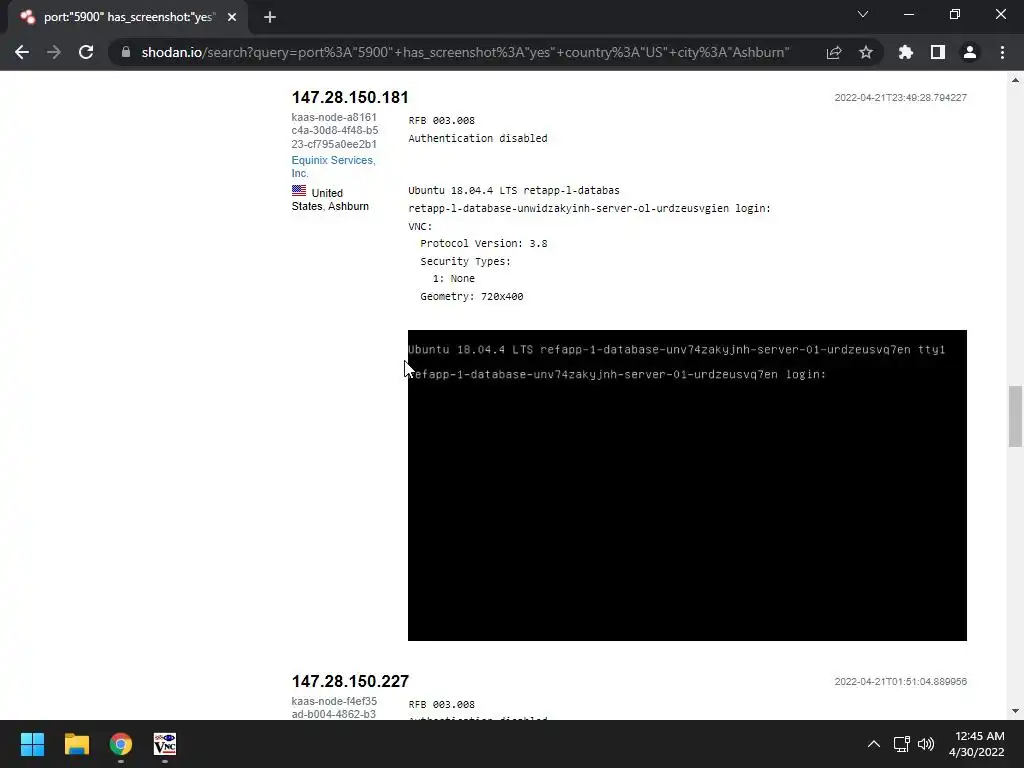
Task: Click the 'Protocol Version: 3.8' line
Action: 484,244
